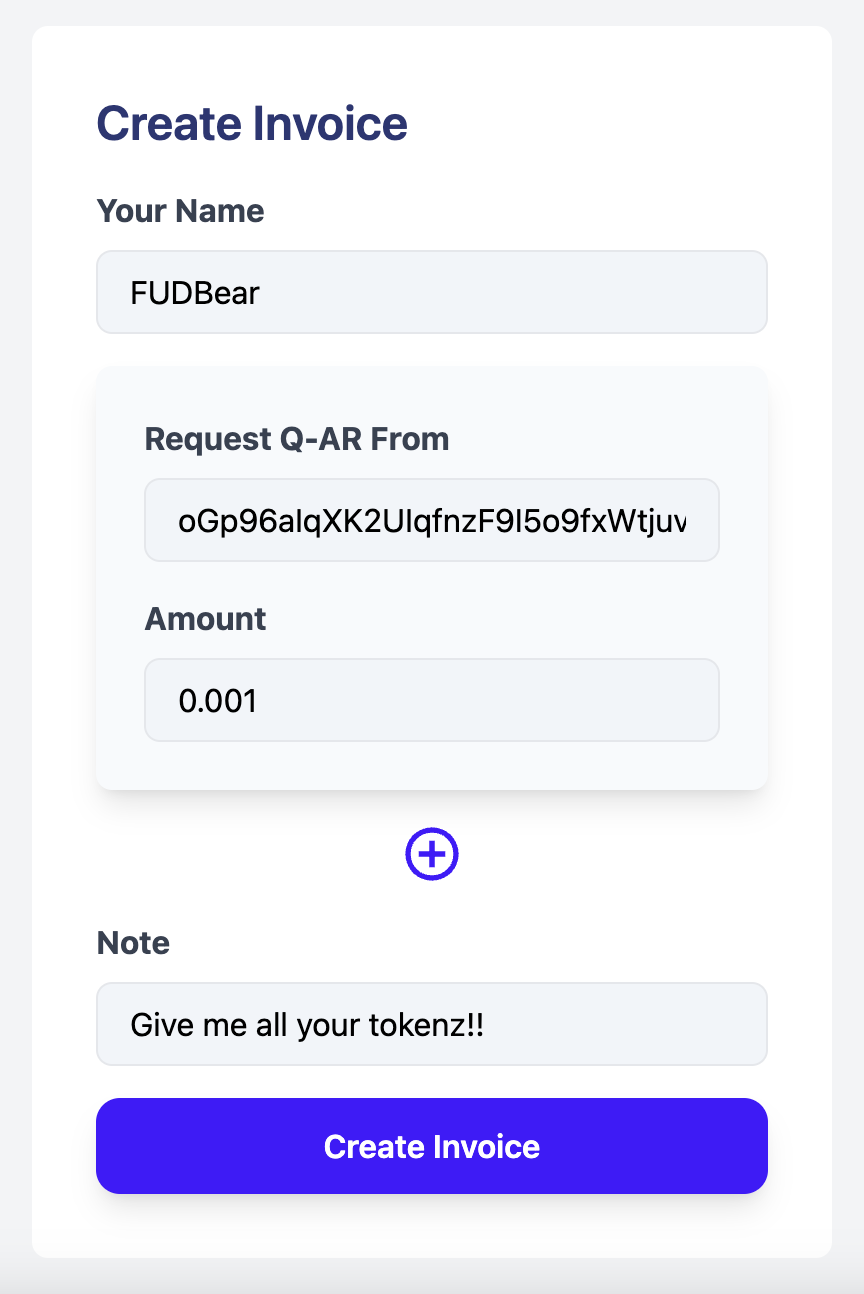Click the Amount label
The image size is (864, 1294).
[x=205, y=619]
